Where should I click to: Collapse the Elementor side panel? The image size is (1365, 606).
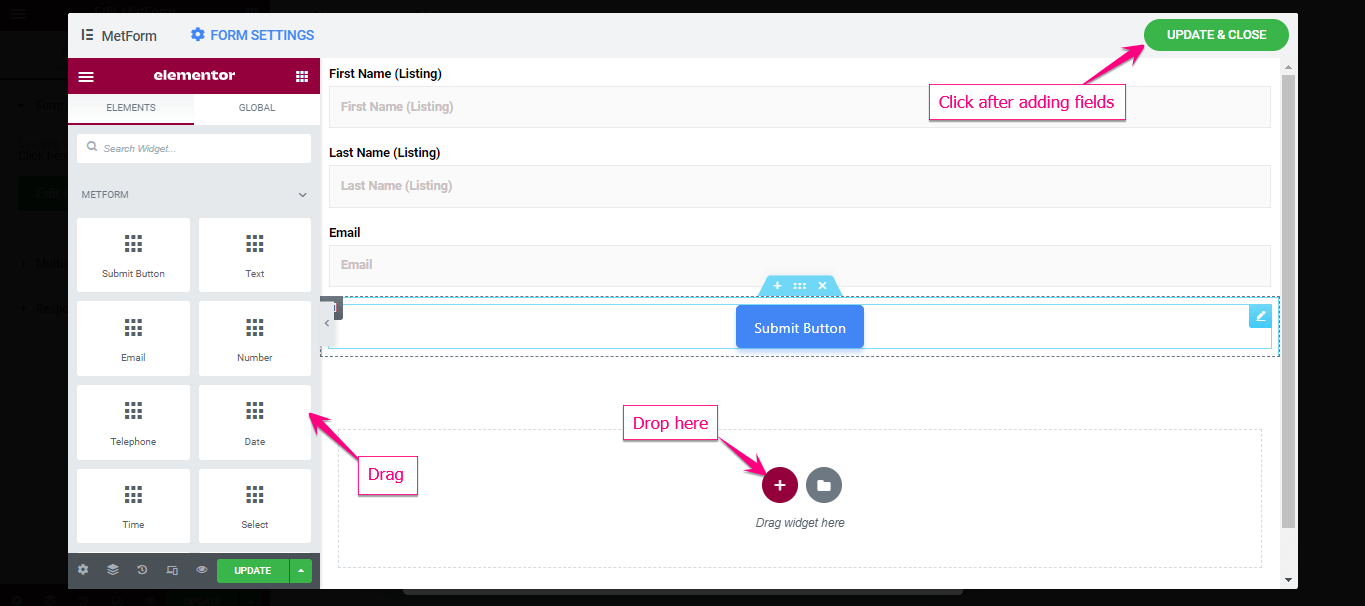point(326,323)
